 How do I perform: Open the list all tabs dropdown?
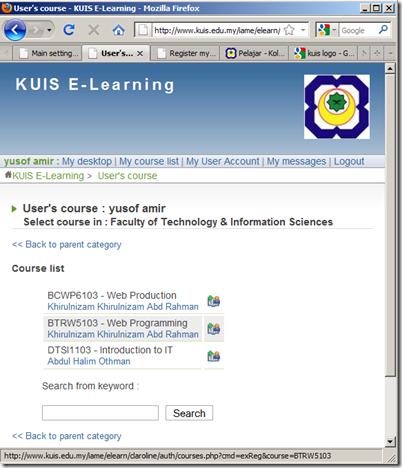[x=390, y=53]
